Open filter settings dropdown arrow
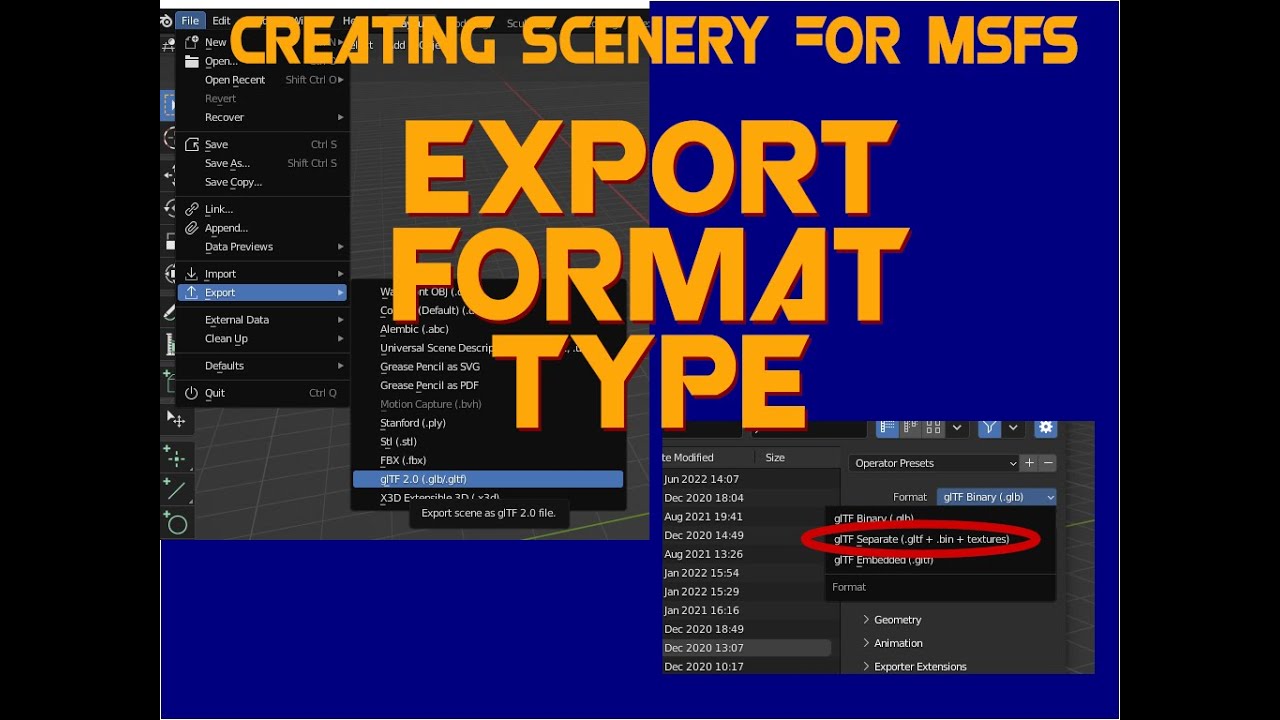Viewport: 1280px width, 720px height. pos(1013,427)
